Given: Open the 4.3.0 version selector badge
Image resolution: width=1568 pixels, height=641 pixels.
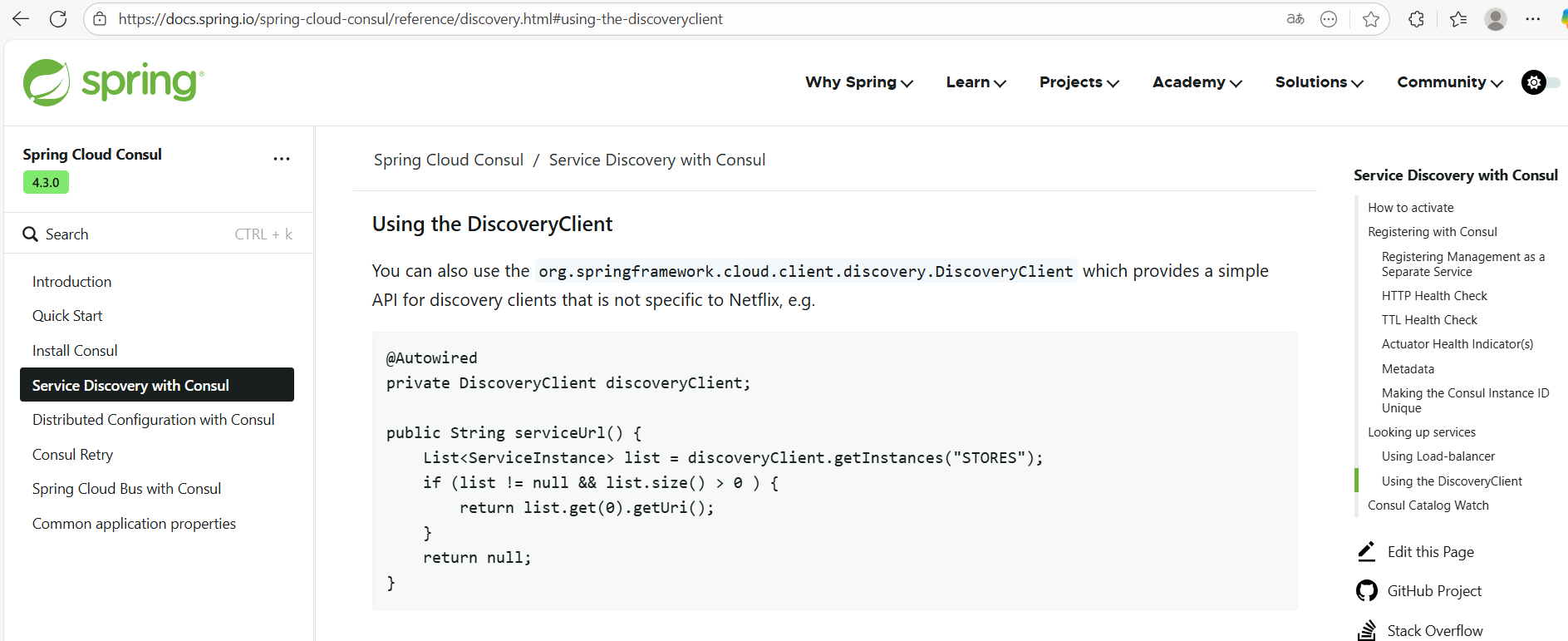Looking at the screenshot, I should [46, 182].
